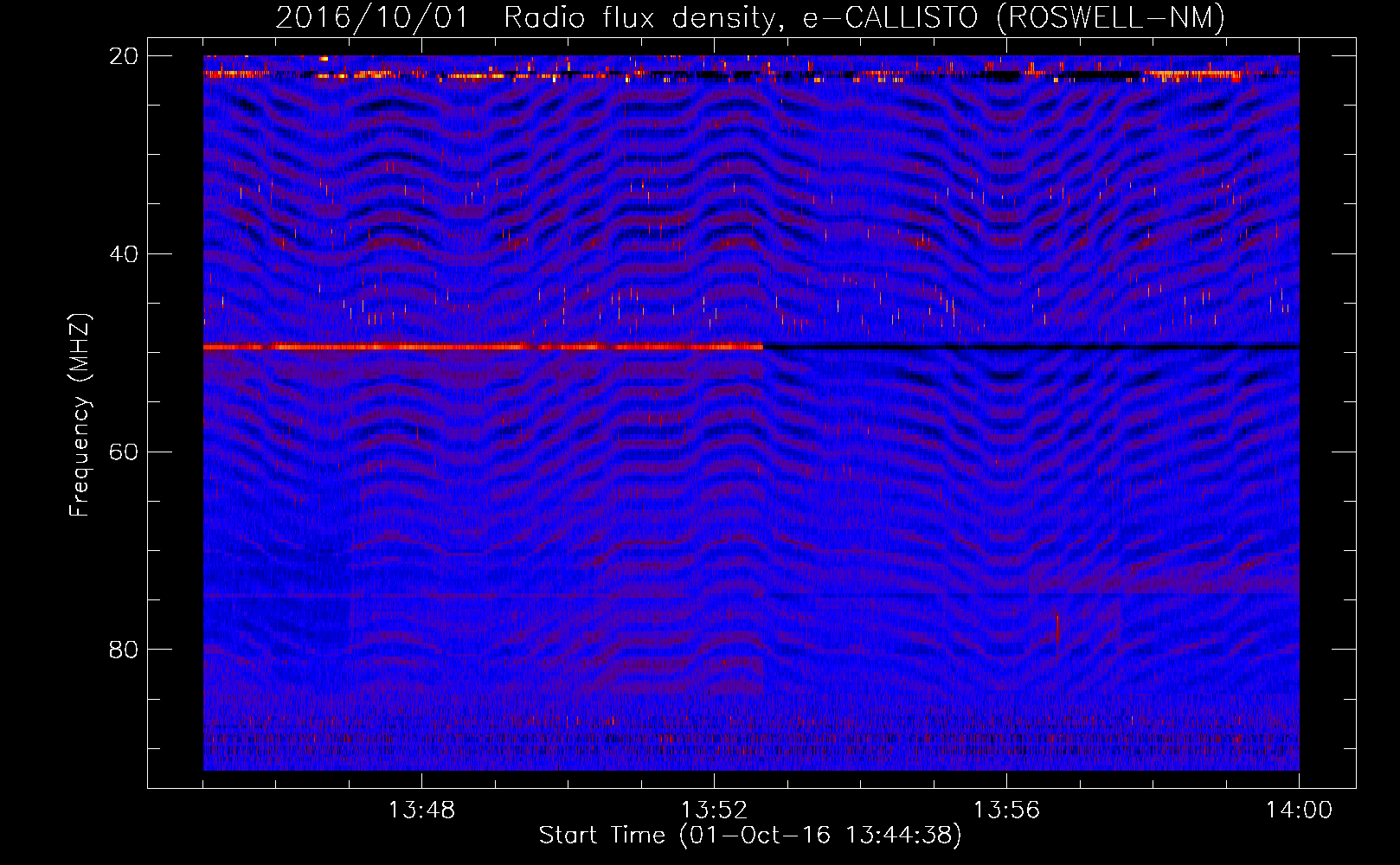
Task: Click the '60' frequency tick label
Action: pos(124,452)
